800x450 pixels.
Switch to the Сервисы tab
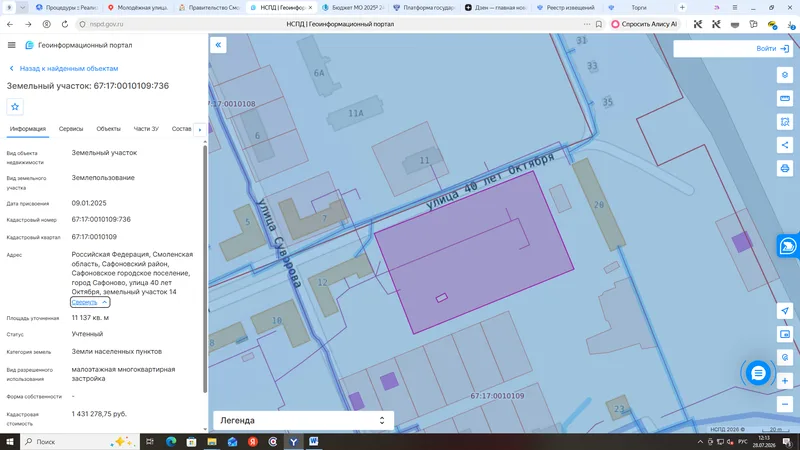tap(71, 129)
